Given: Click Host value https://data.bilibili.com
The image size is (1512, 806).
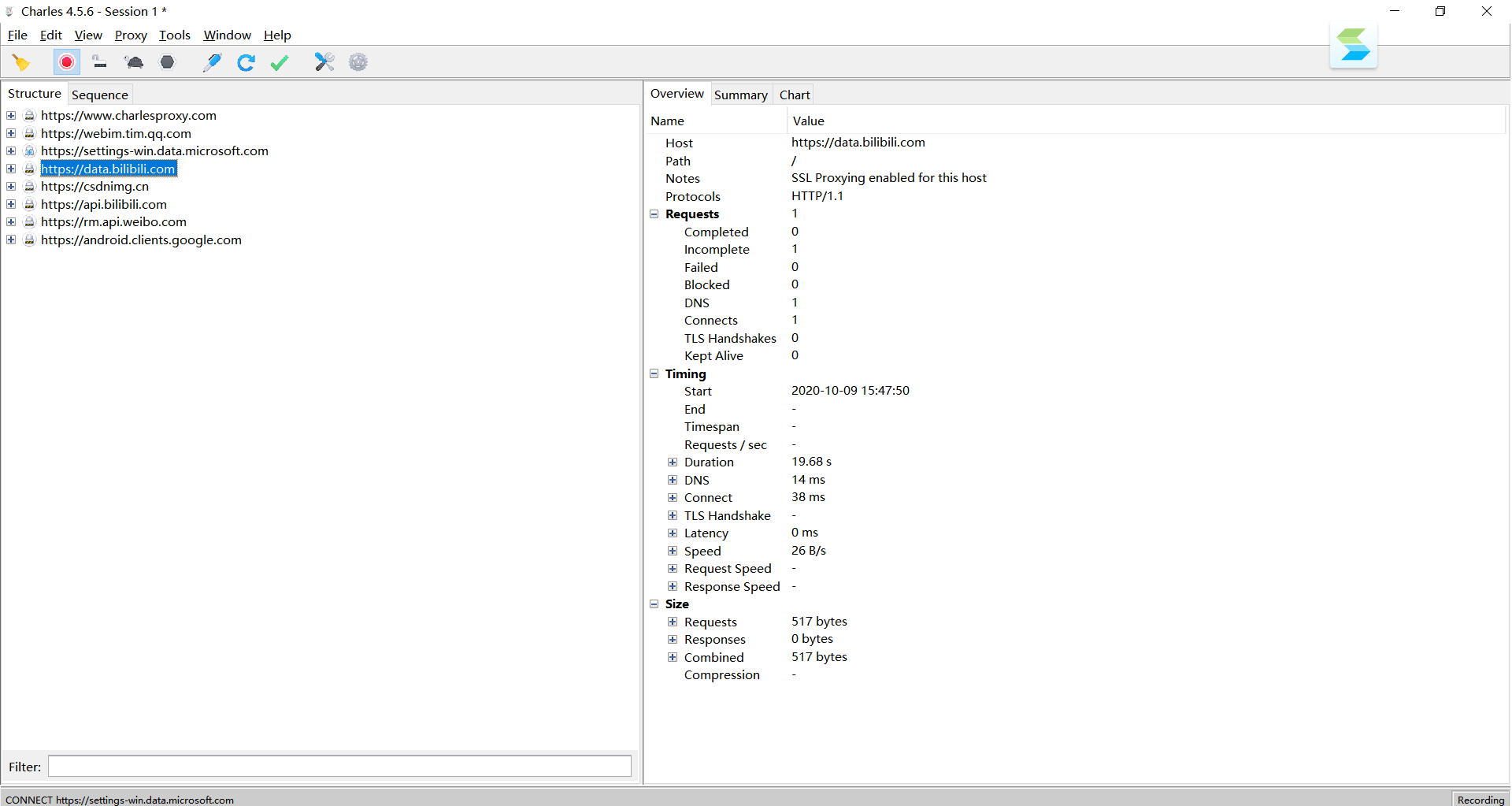Looking at the screenshot, I should 858,143.
